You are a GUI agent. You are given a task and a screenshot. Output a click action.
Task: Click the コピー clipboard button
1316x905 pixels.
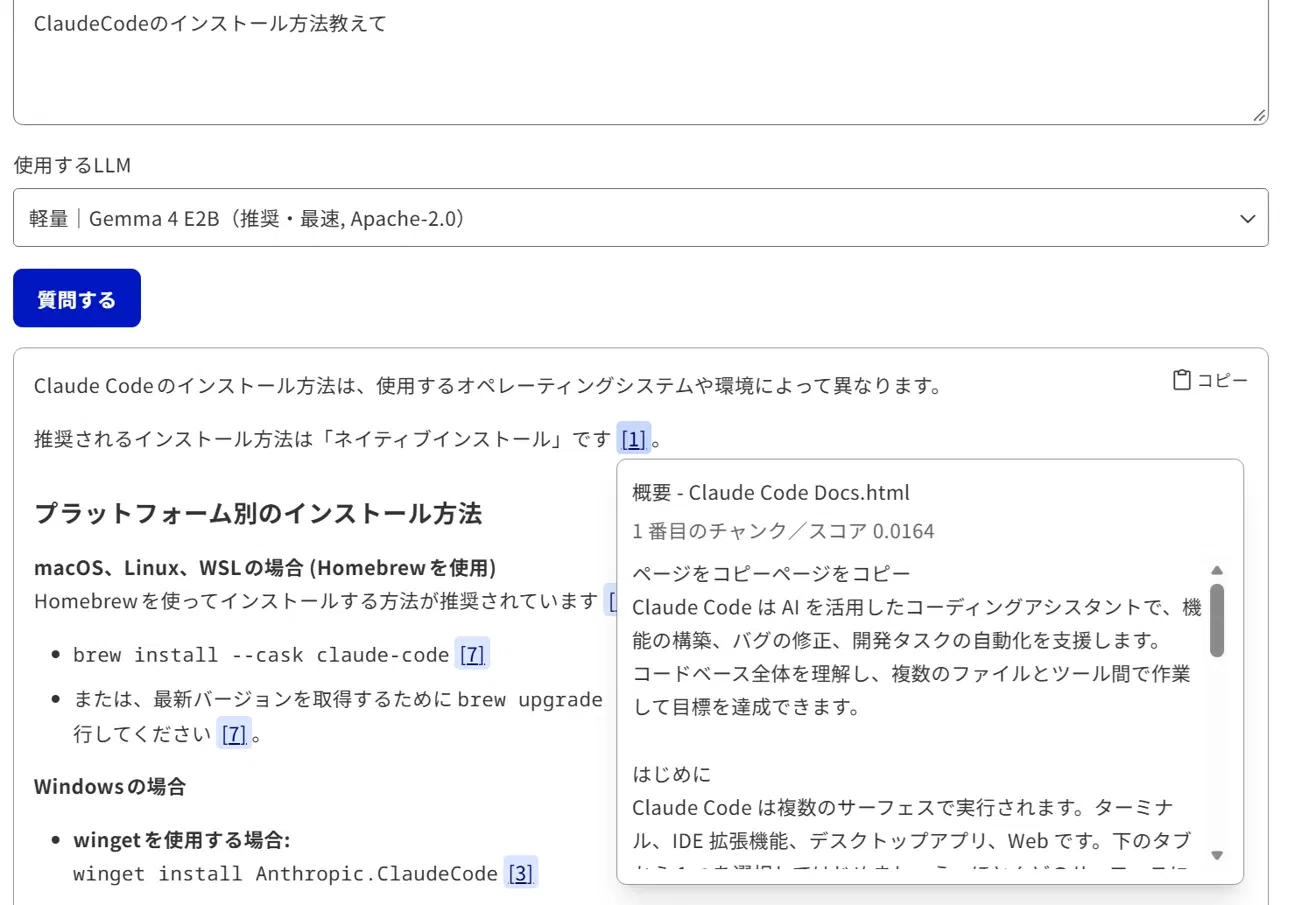click(x=1210, y=380)
